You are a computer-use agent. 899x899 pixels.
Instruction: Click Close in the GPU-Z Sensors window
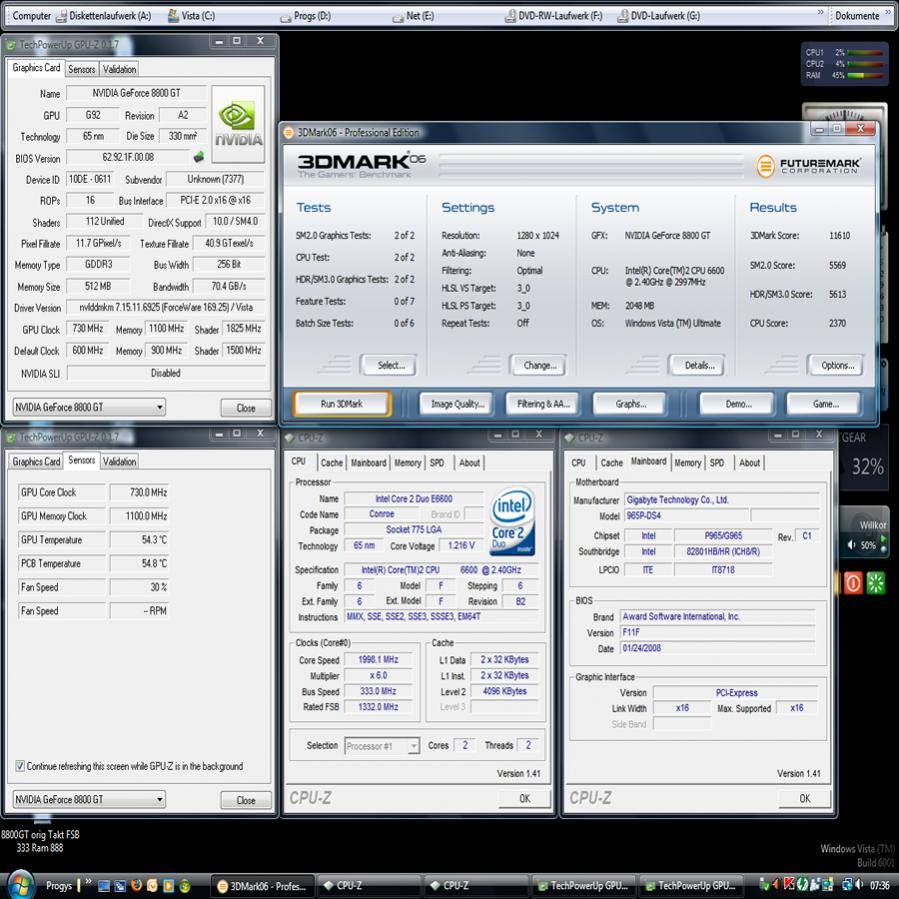(x=246, y=800)
